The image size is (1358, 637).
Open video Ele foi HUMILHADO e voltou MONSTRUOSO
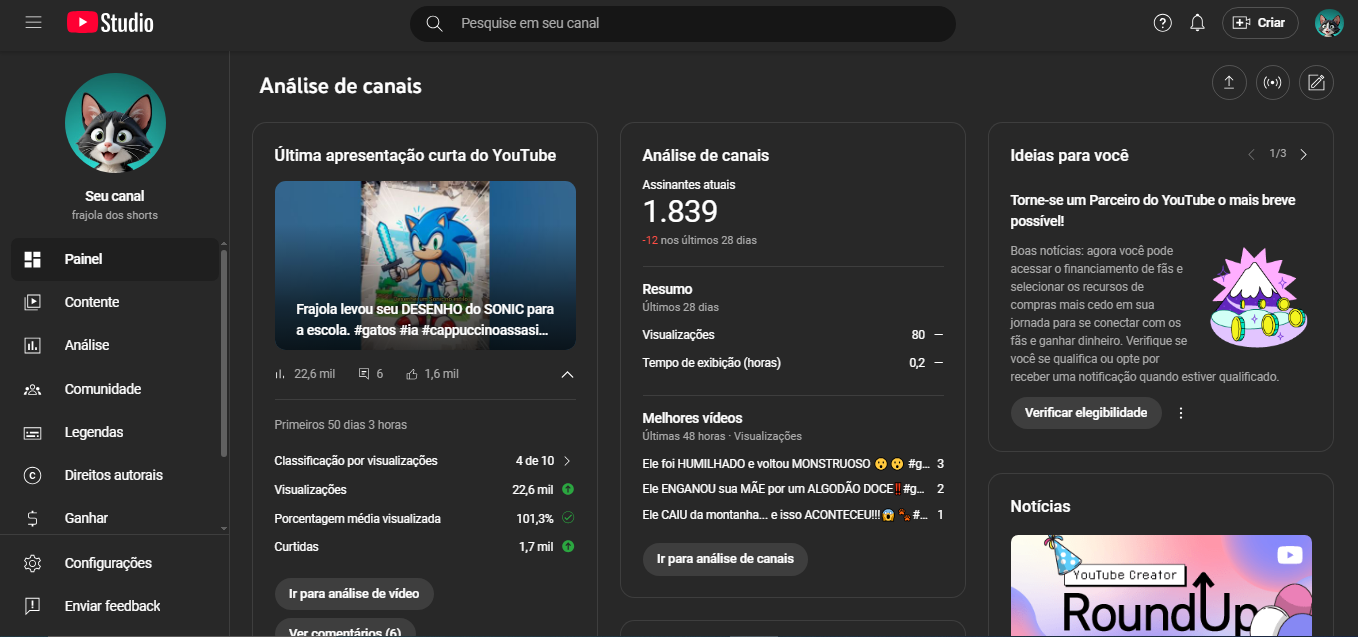[786, 464]
